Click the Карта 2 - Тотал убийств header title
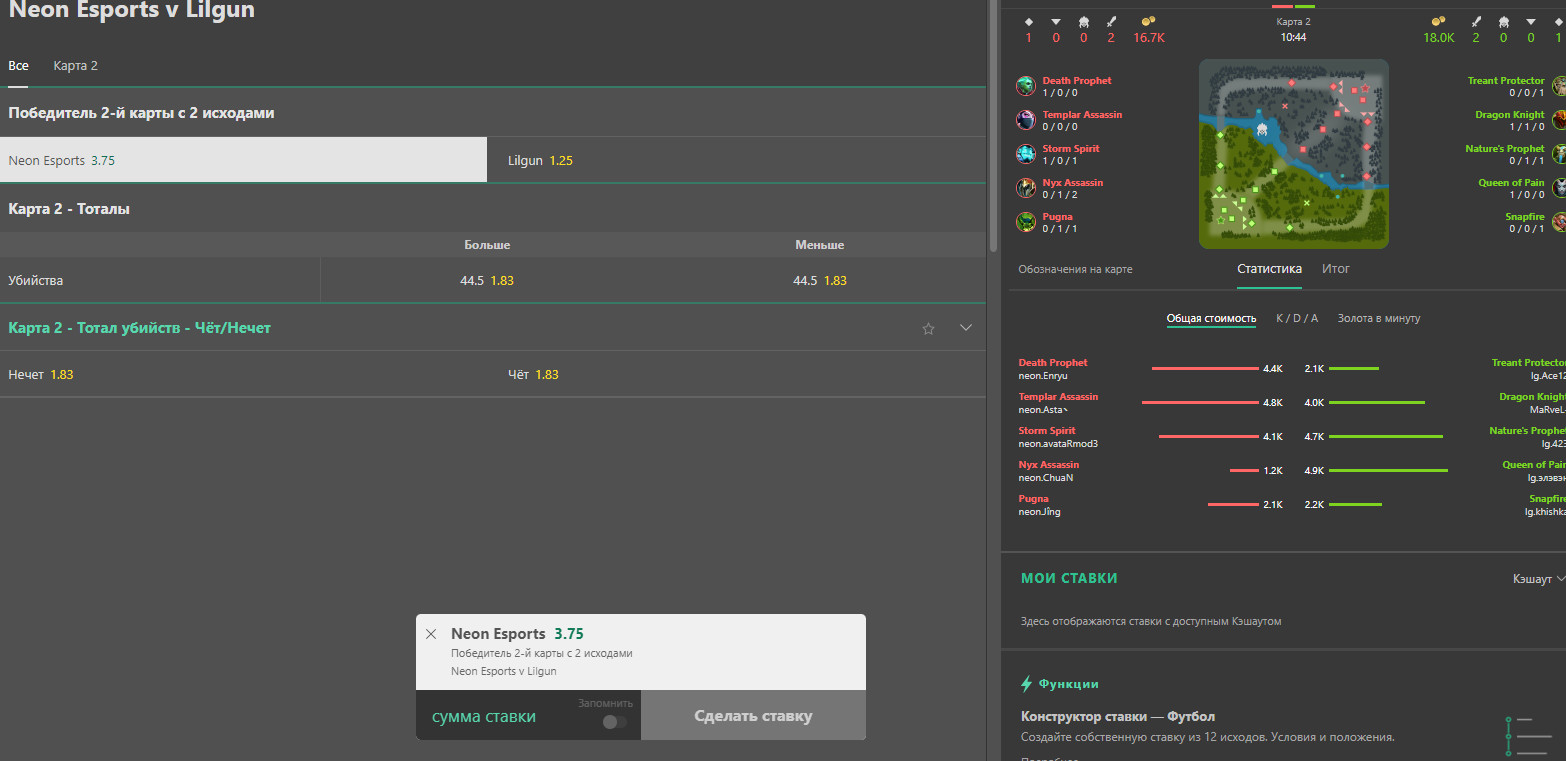The width and height of the screenshot is (1566, 761). pyautogui.click(x=139, y=328)
